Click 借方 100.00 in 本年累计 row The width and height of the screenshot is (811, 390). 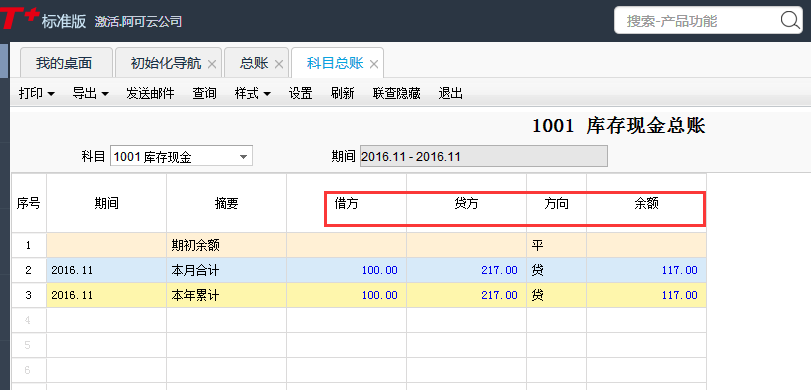(x=347, y=295)
